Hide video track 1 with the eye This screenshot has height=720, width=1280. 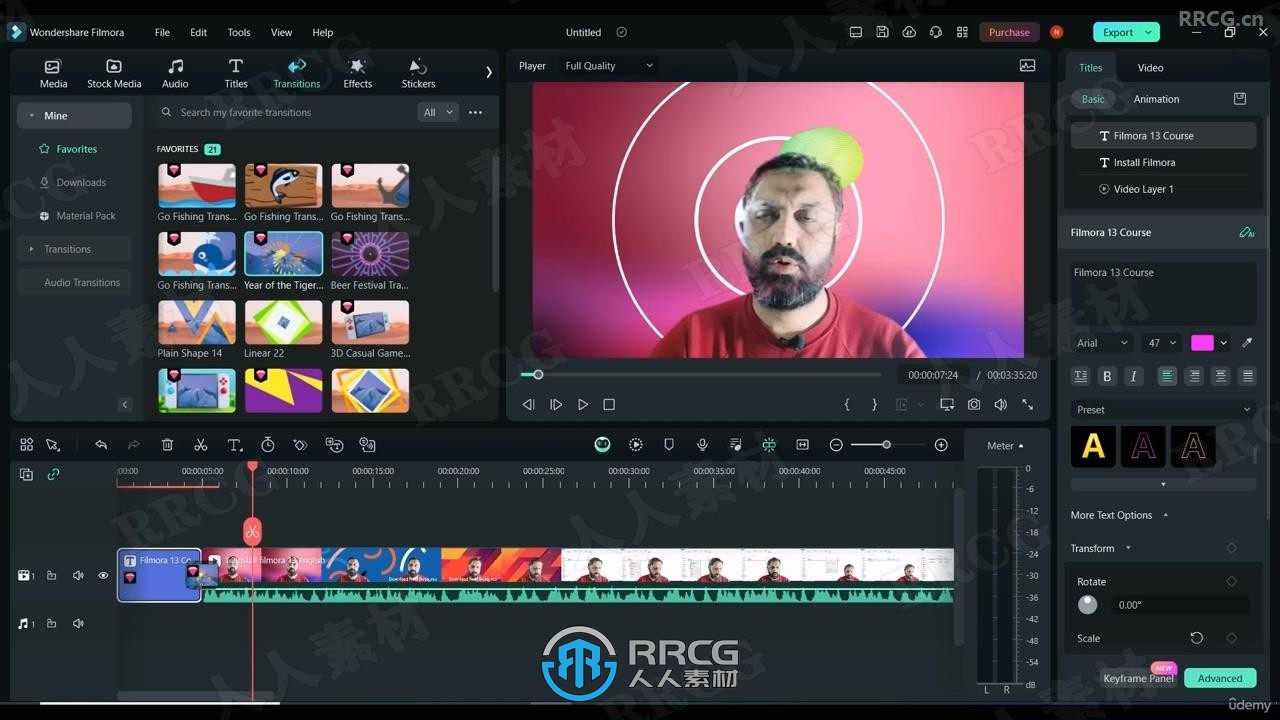103,576
